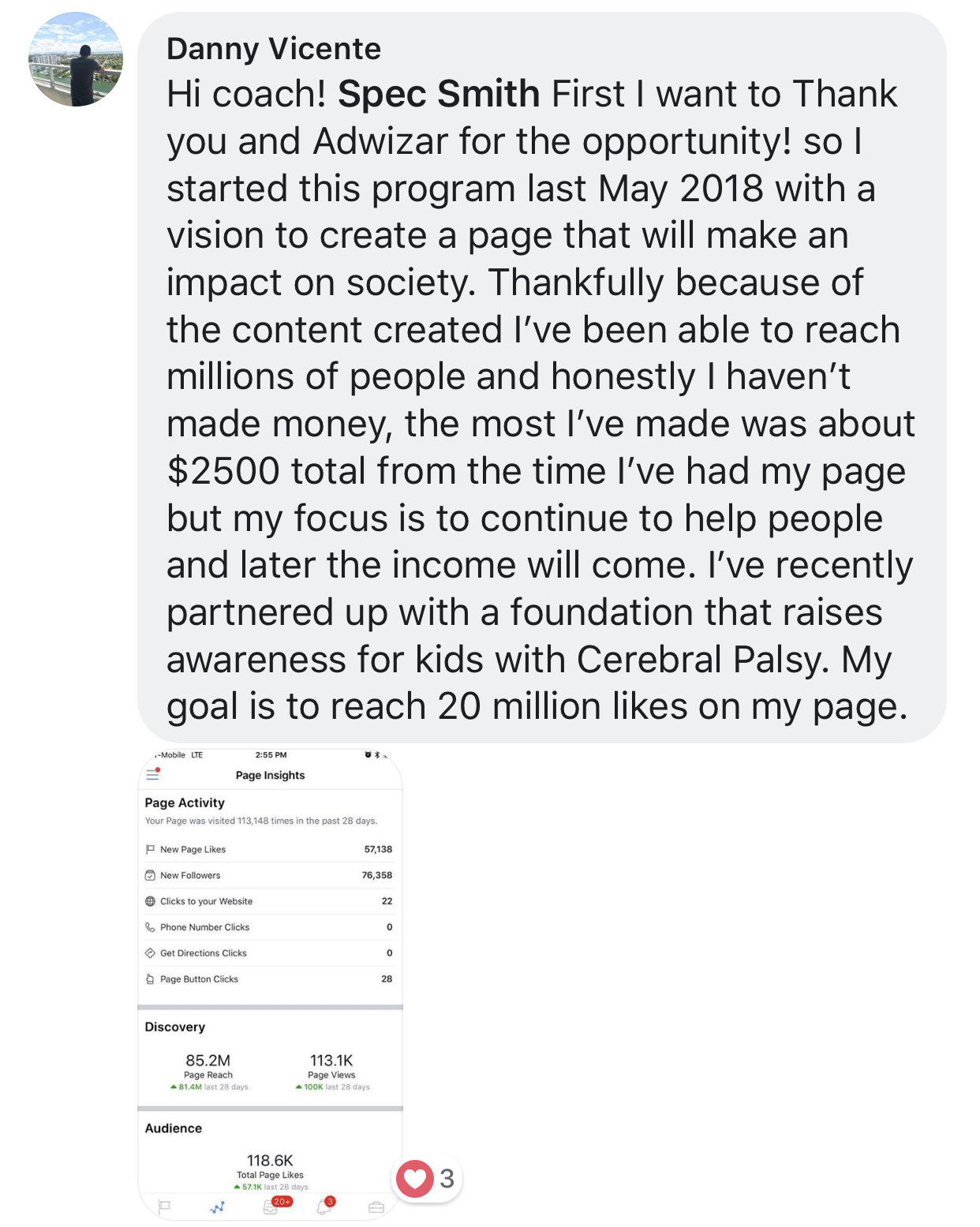Open notifications bell with 3 badge
This screenshot has height=1227, width=980.
click(x=324, y=1207)
